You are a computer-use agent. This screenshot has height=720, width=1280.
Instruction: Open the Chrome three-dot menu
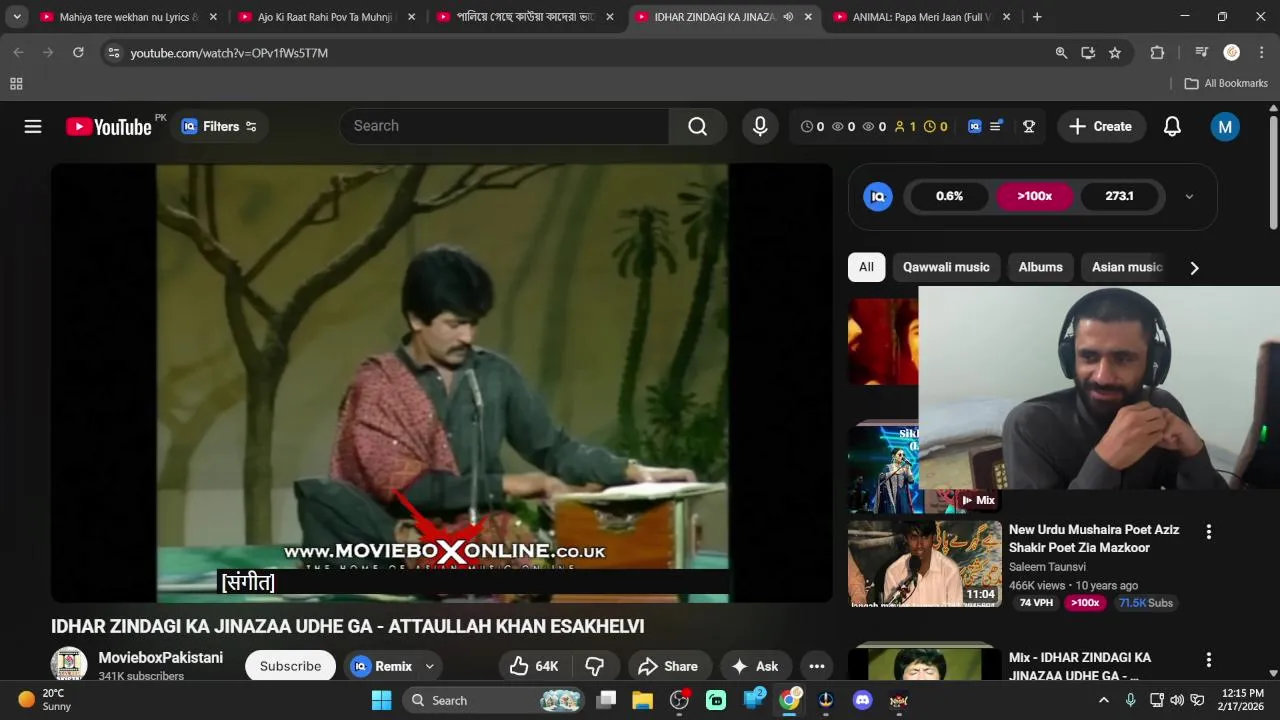click(x=1261, y=53)
